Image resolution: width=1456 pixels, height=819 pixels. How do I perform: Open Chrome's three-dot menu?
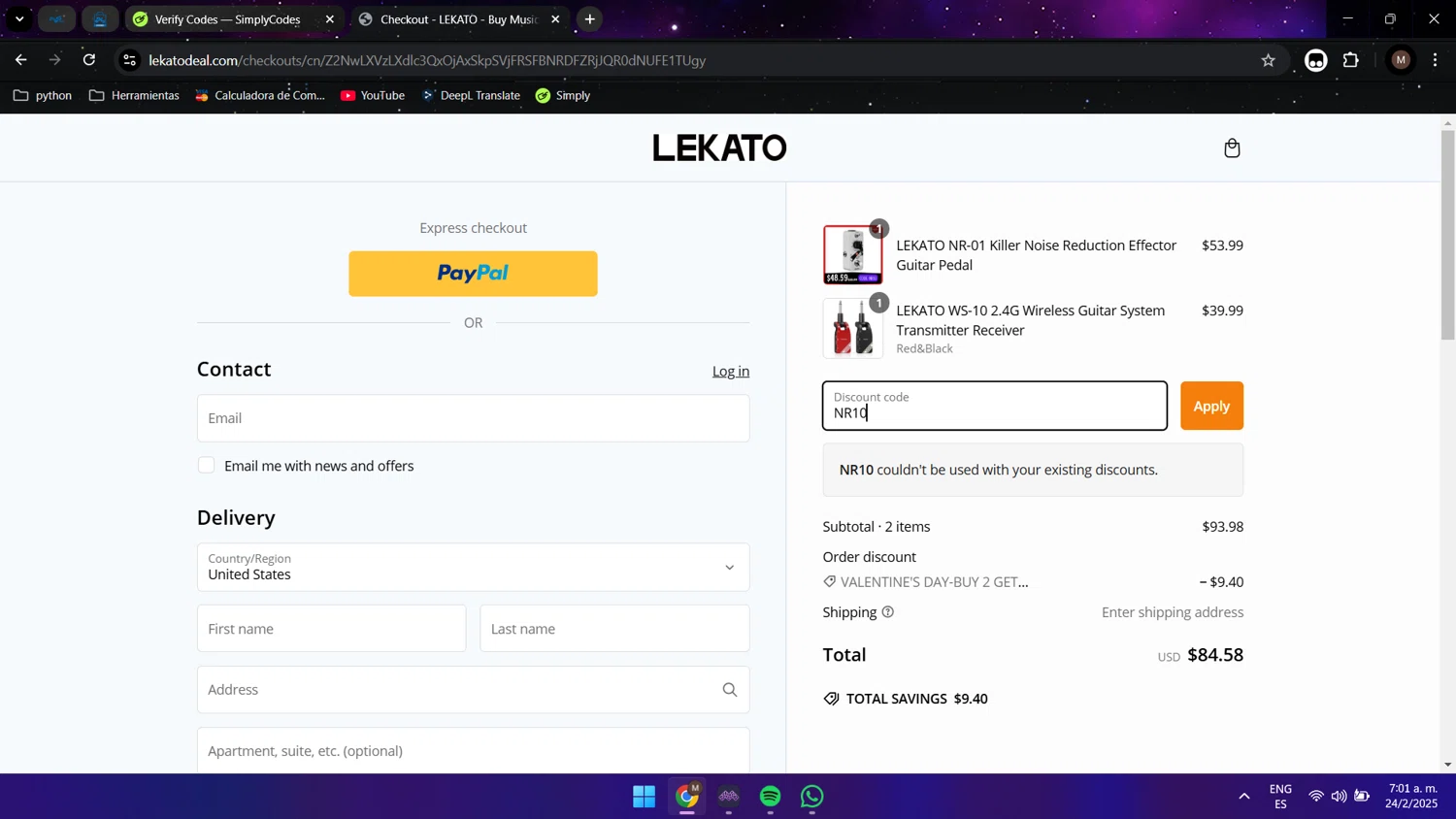pos(1435,60)
